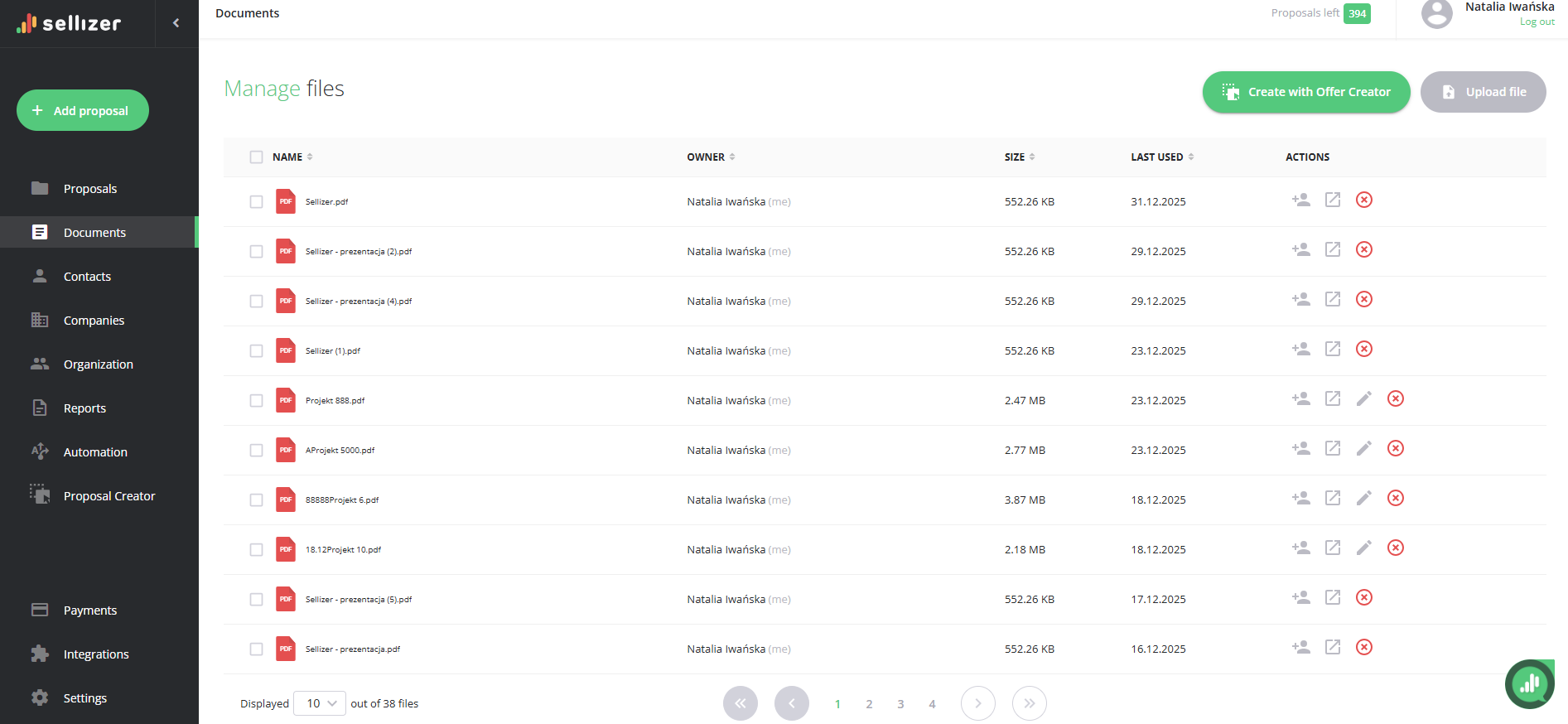Collapse the sidebar with the arrow
Viewport: 1568px width, 724px height.
[x=176, y=23]
